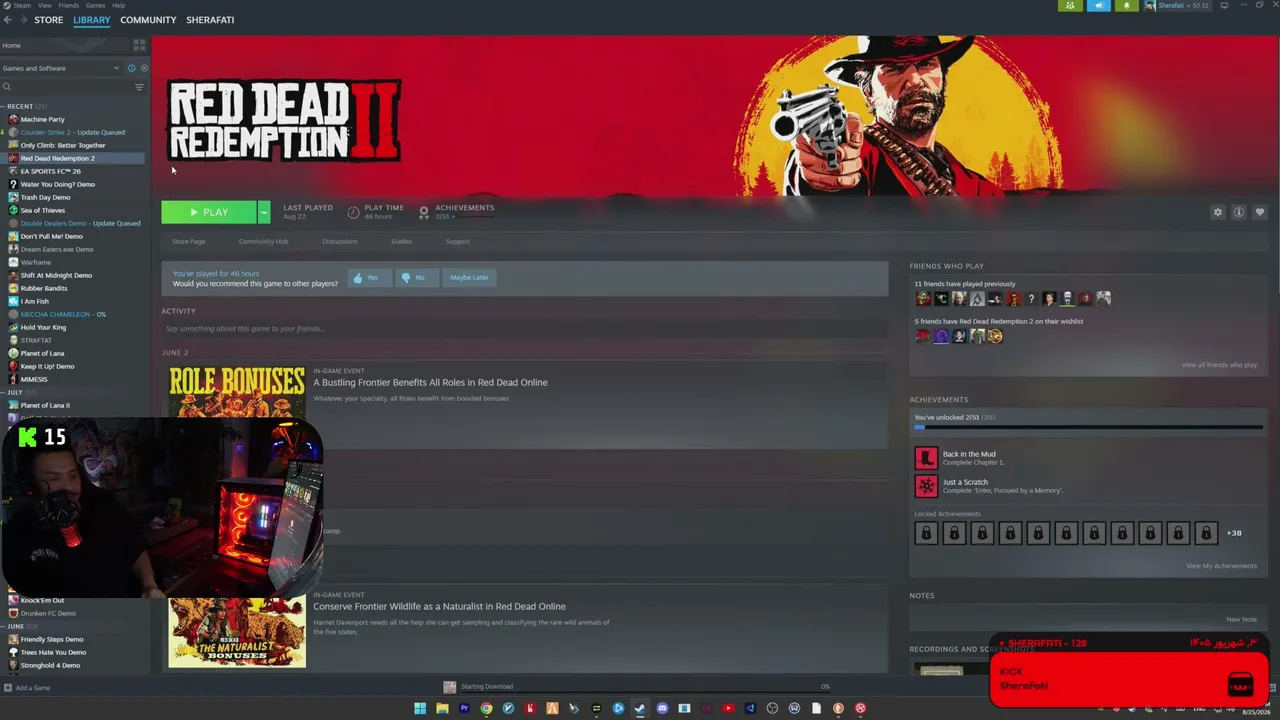Show game info with the info icon
The width and height of the screenshot is (1280, 720).
coord(1238,212)
